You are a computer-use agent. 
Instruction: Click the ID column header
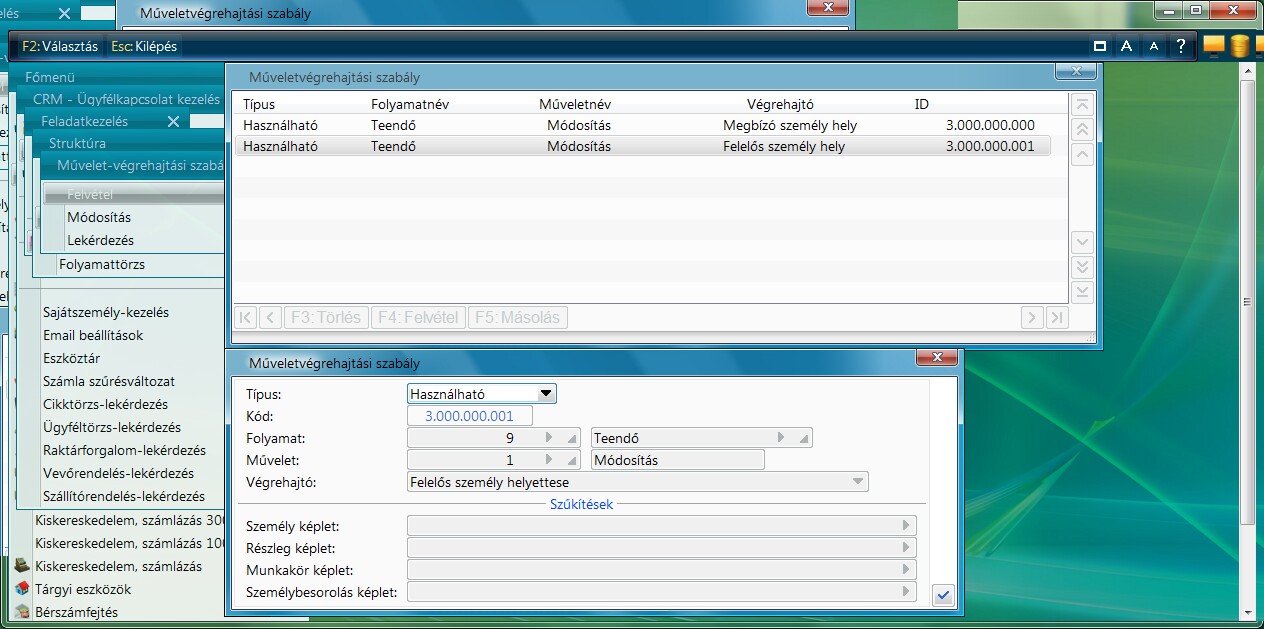922,104
